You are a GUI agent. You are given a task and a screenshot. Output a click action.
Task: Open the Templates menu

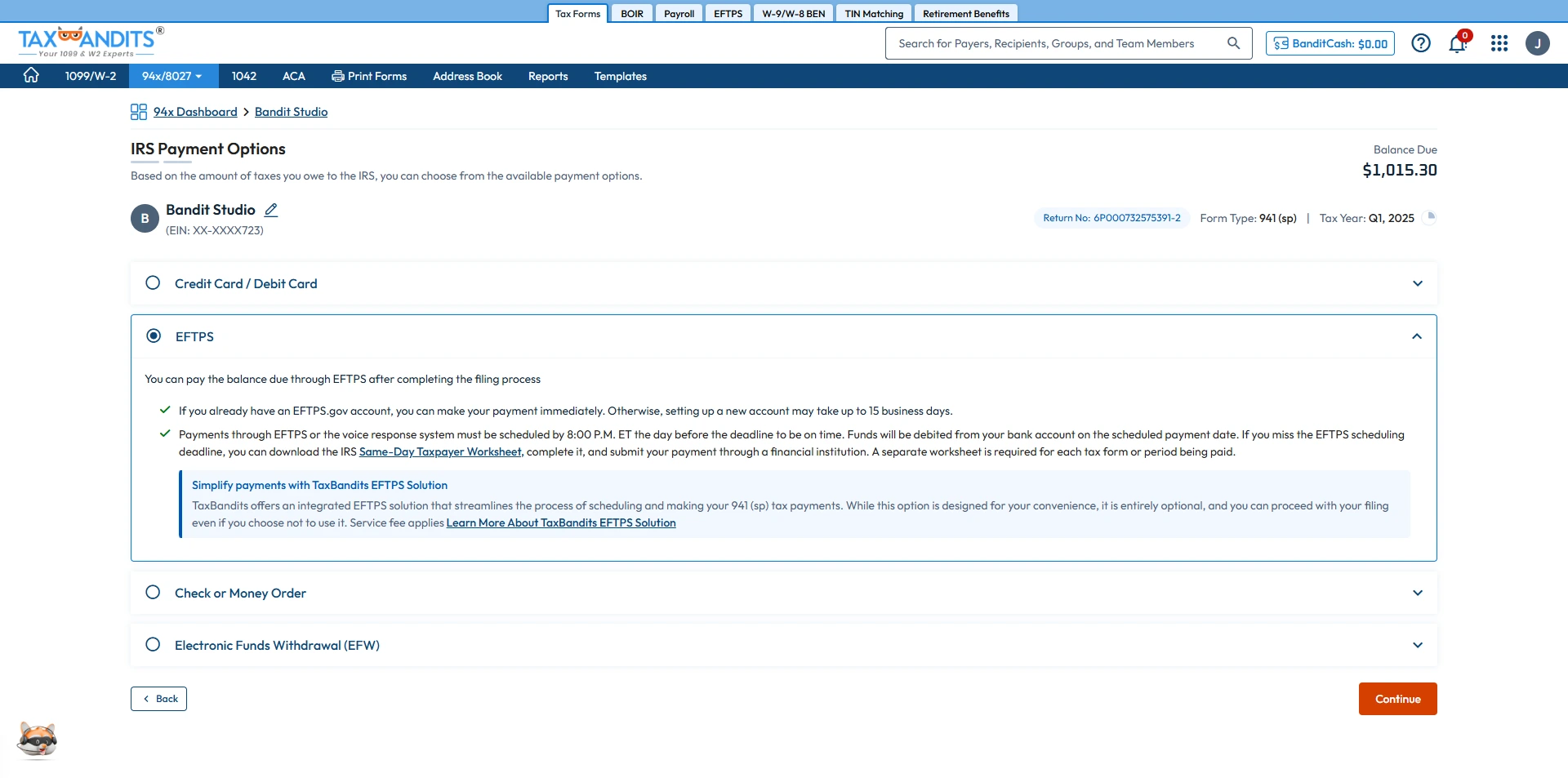click(x=621, y=76)
